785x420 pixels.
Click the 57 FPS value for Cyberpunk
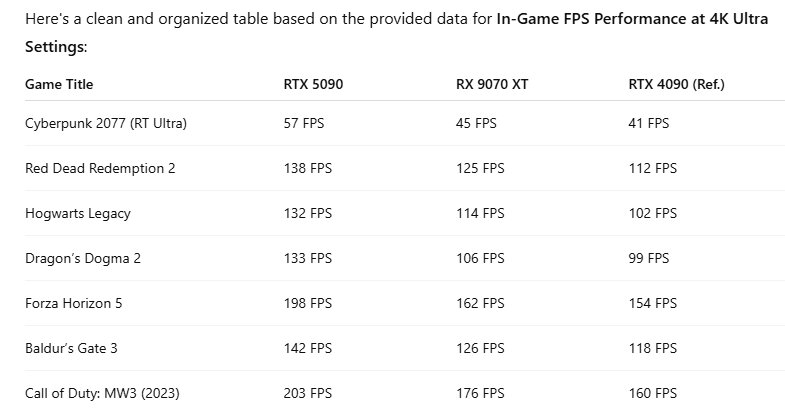pos(304,123)
